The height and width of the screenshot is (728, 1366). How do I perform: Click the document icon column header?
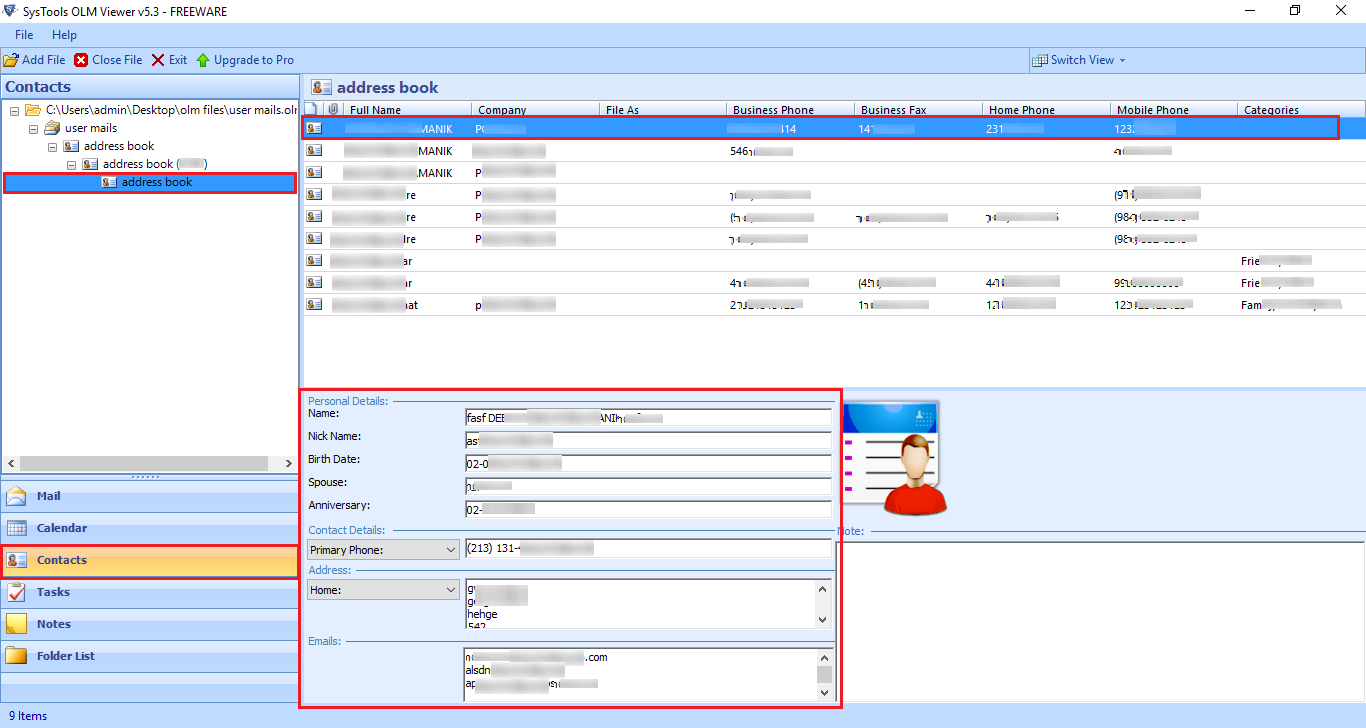click(311, 109)
